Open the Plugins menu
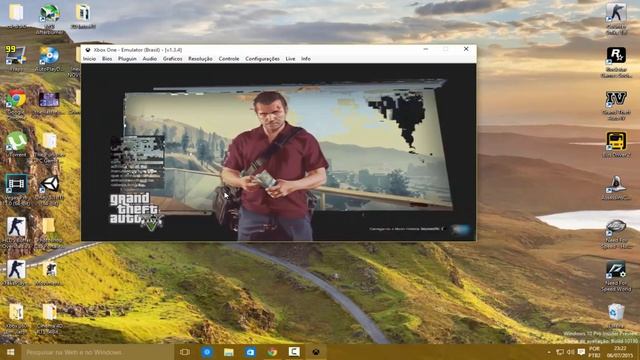This screenshot has width=640, height=360. [x=127, y=59]
